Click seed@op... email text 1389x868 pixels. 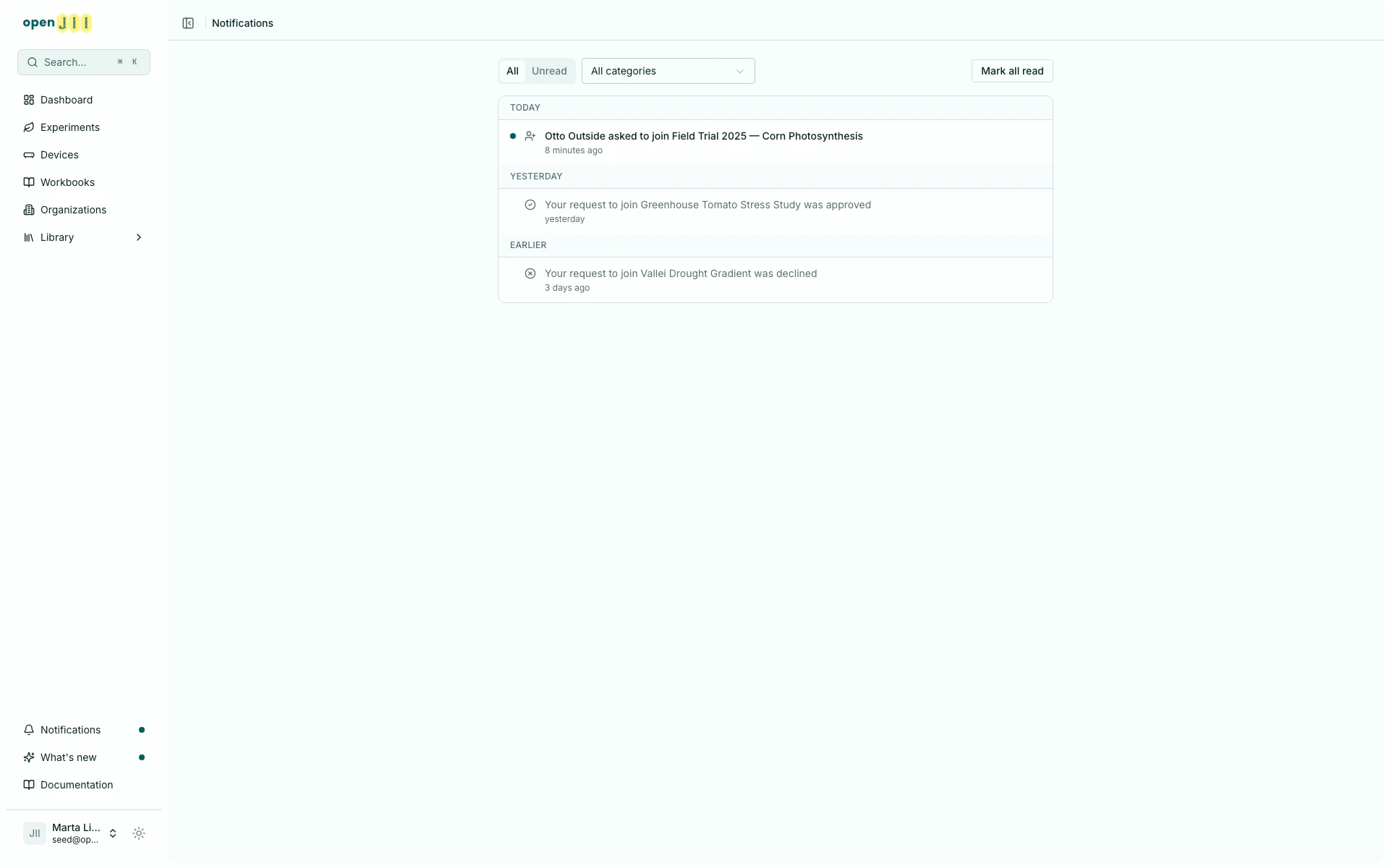75,840
